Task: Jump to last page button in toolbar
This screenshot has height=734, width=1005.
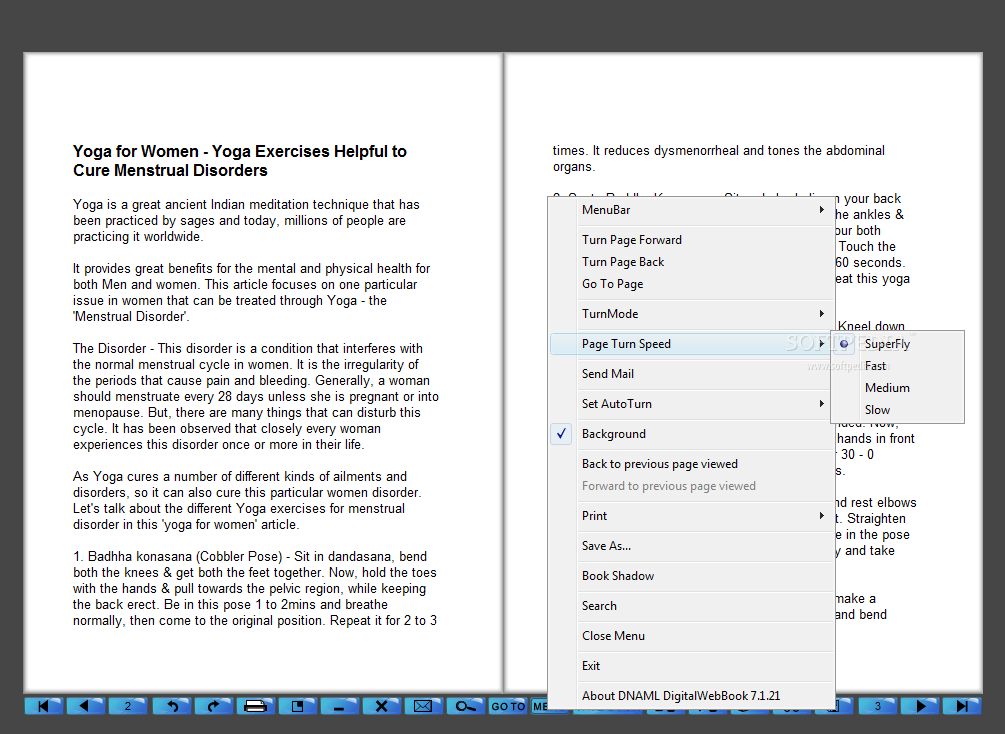Action: pyautogui.click(x=961, y=706)
